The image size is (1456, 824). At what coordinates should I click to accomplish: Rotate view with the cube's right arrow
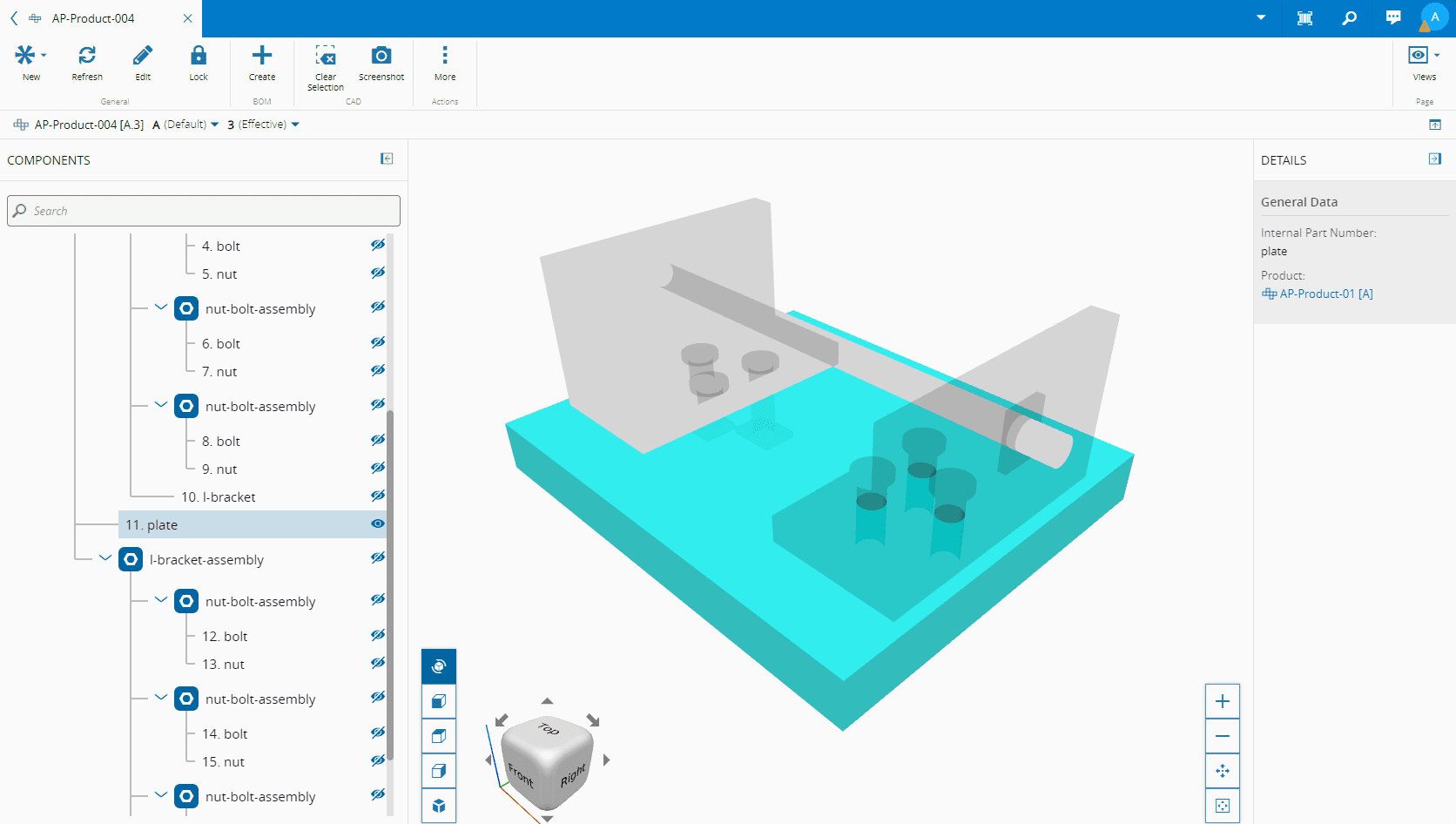point(607,760)
